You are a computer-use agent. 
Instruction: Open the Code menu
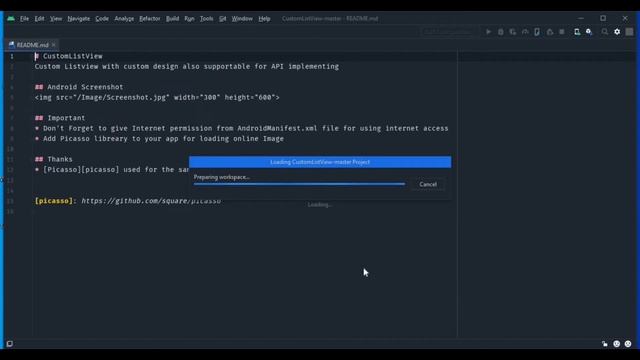102,19
